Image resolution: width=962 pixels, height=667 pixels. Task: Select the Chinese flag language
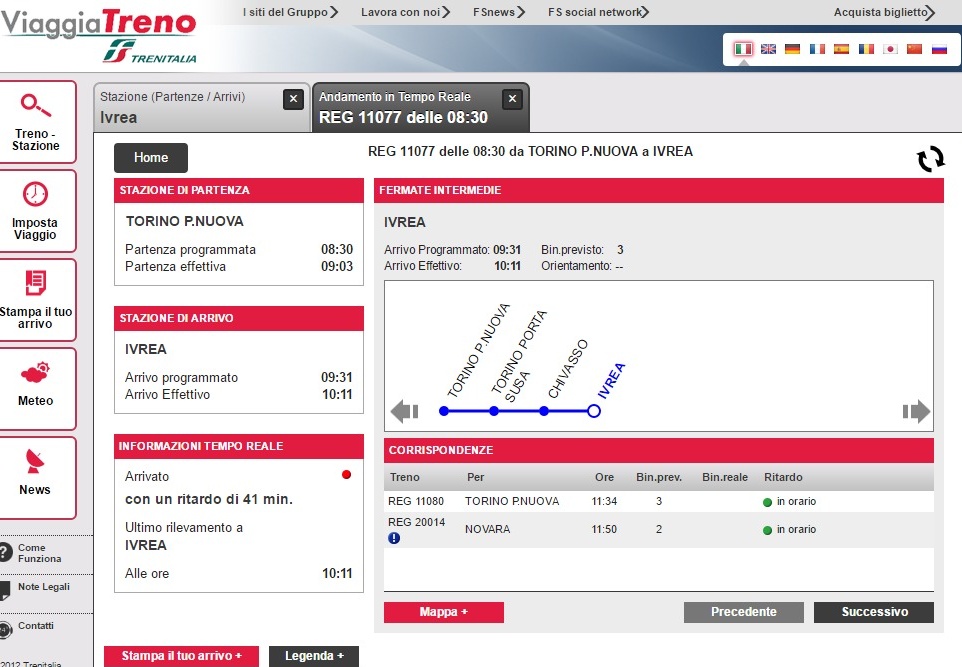[x=914, y=48]
